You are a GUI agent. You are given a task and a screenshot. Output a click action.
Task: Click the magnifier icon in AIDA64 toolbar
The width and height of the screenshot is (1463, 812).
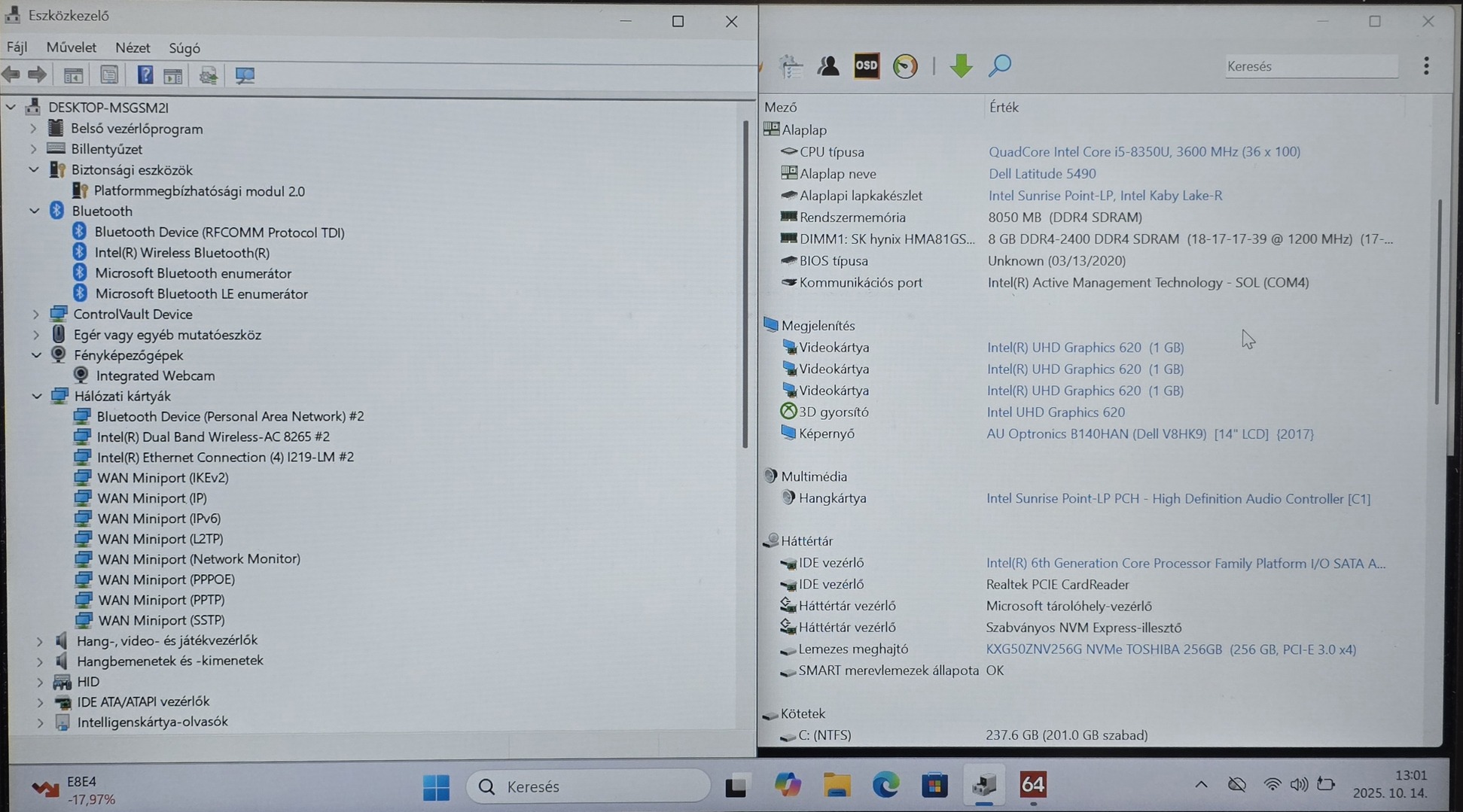click(999, 66)
